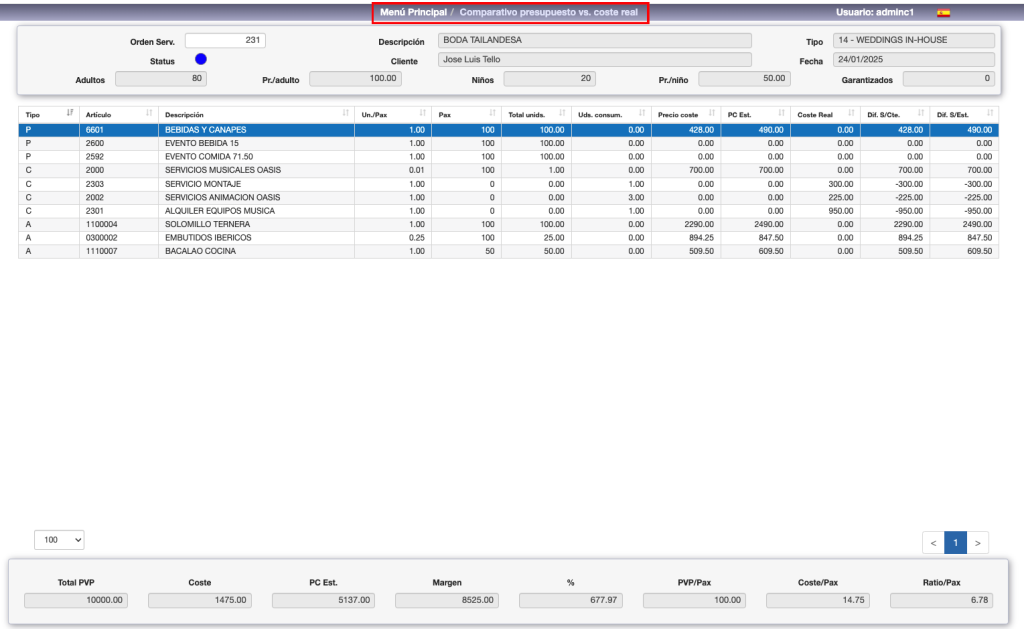Select the SOLOMILLO TERNERA row
The width and height of the screenshot is (1024, 629).
200,225
